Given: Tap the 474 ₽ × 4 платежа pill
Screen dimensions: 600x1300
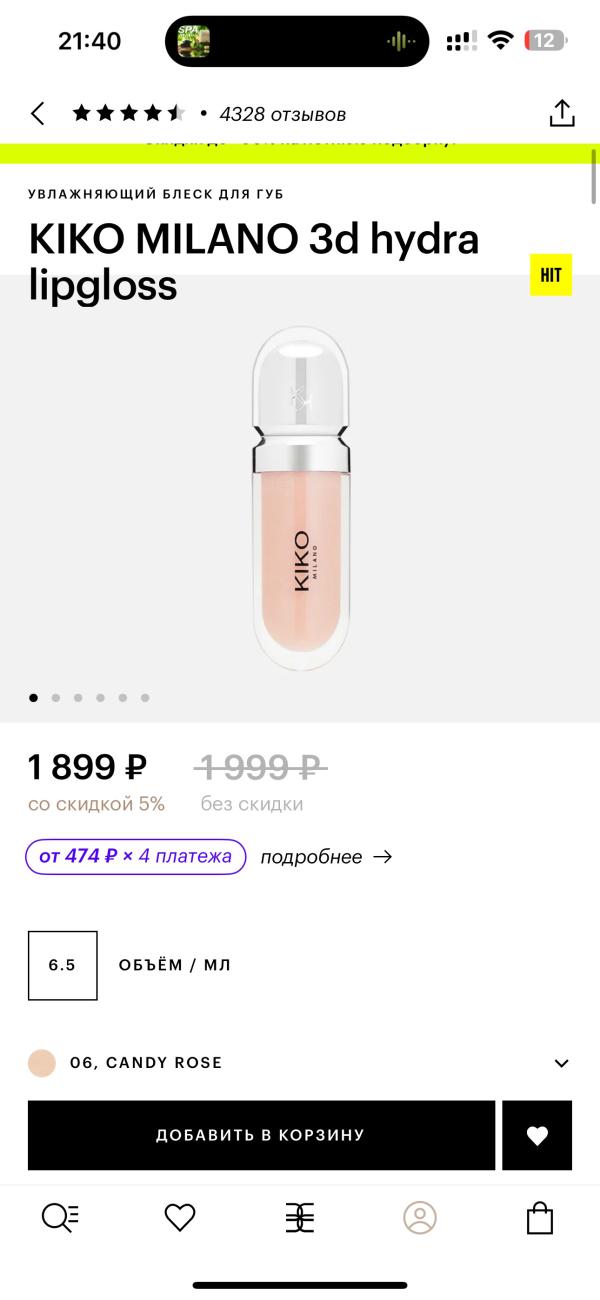Looking at the screenshot, I should pyautogui.click(x=136, y=857).
